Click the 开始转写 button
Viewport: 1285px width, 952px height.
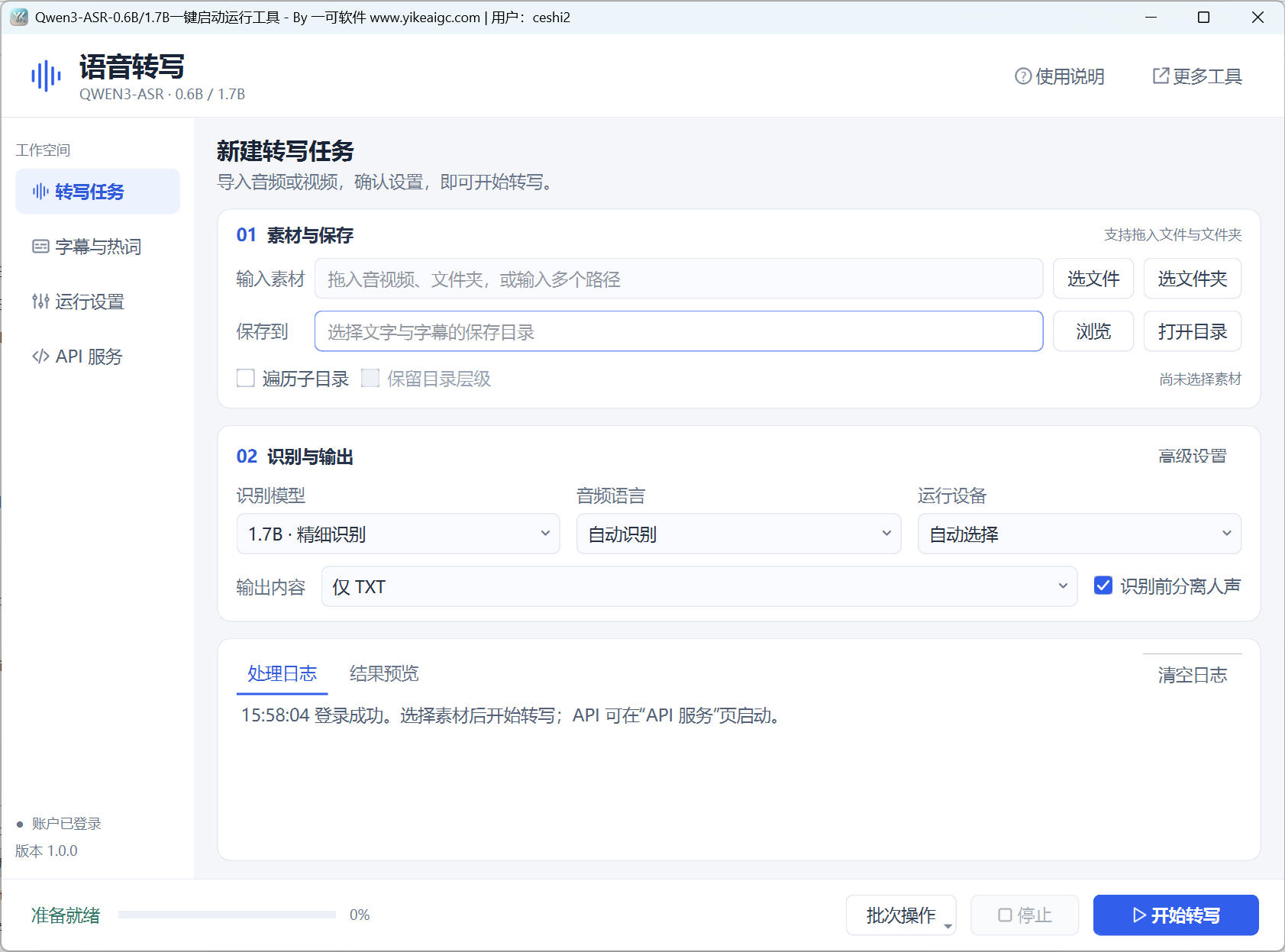(x=1176, y=915)
